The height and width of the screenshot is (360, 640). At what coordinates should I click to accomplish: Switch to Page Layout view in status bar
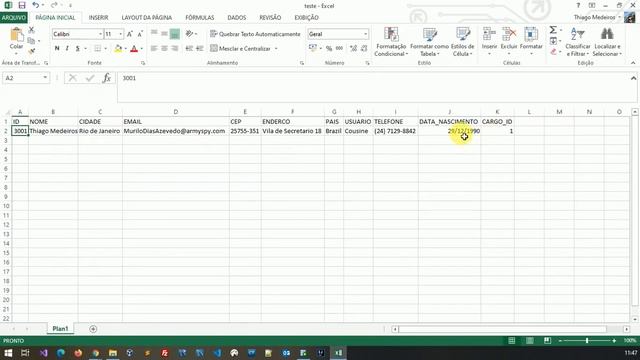coord(529,341)
